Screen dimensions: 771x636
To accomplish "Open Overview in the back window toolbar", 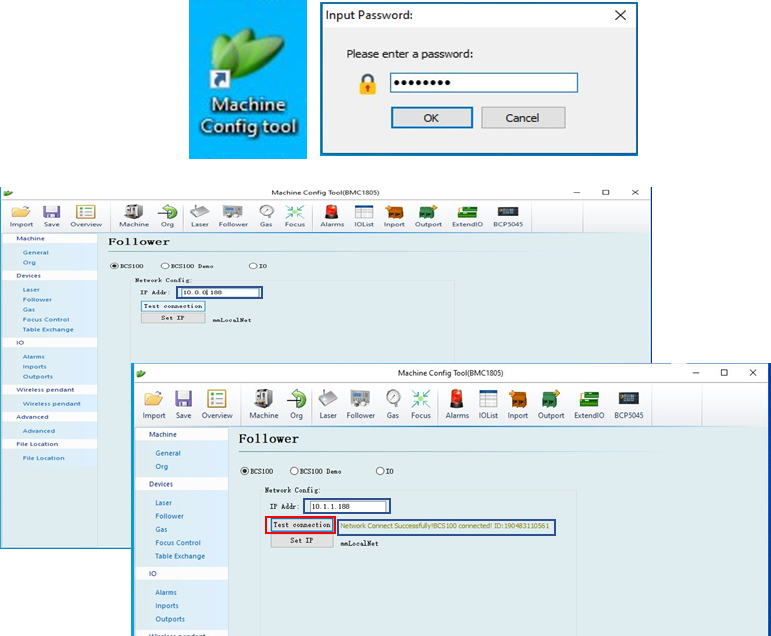I will click(x=86, y=216).
